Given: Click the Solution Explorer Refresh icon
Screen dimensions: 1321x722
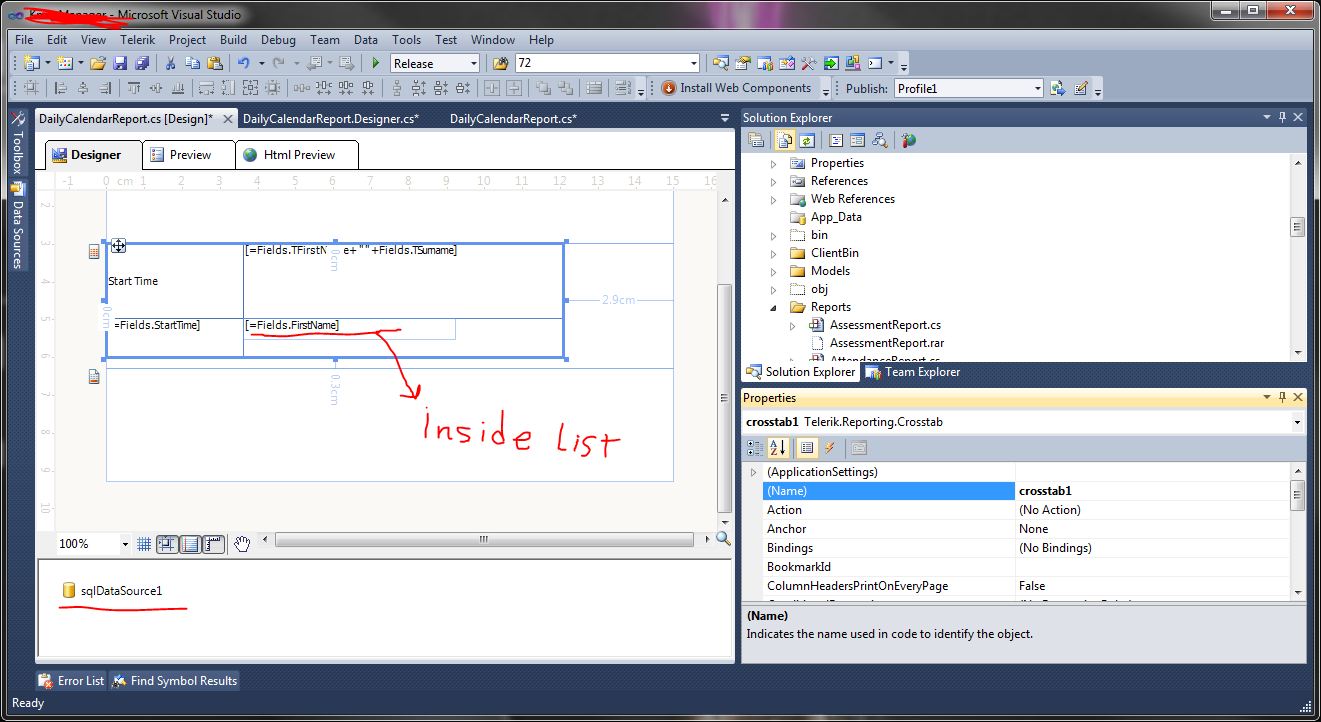Looking at the screenshot, I should (807, 140).
